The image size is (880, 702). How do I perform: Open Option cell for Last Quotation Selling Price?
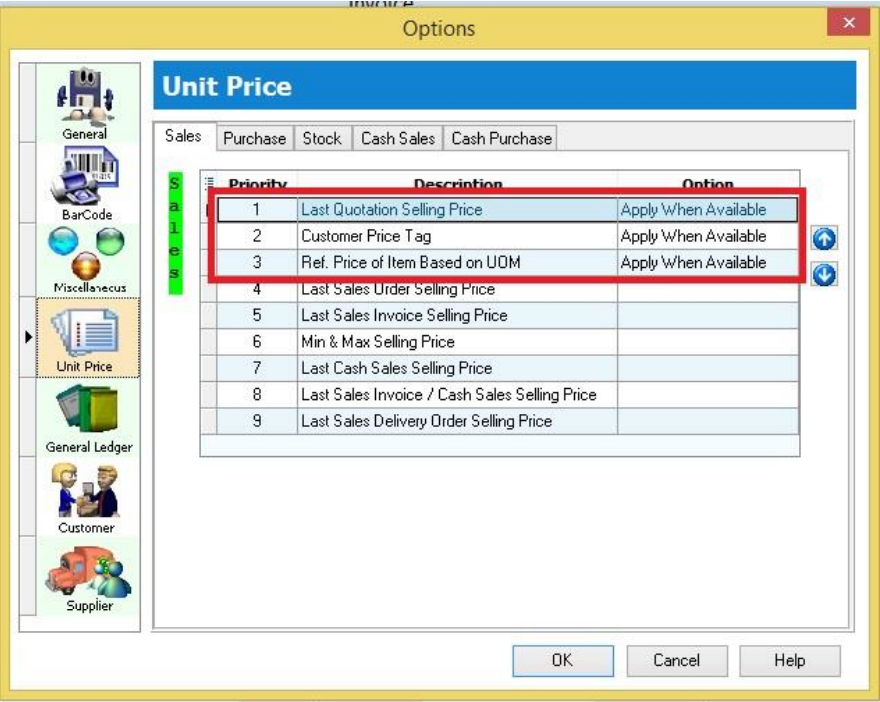[707, 210]
